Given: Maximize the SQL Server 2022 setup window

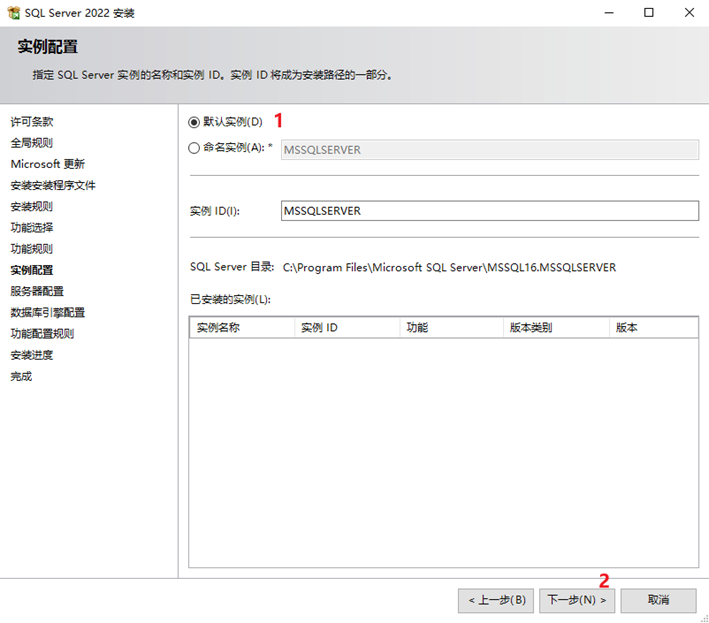Looking at the screenshot, I should [649, 13].
